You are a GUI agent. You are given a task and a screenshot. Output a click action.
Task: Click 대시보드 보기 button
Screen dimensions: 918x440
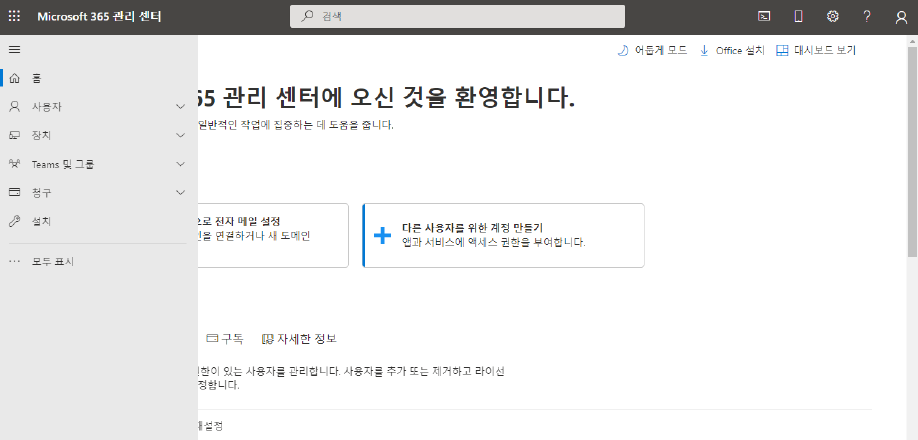coord(816,50)
